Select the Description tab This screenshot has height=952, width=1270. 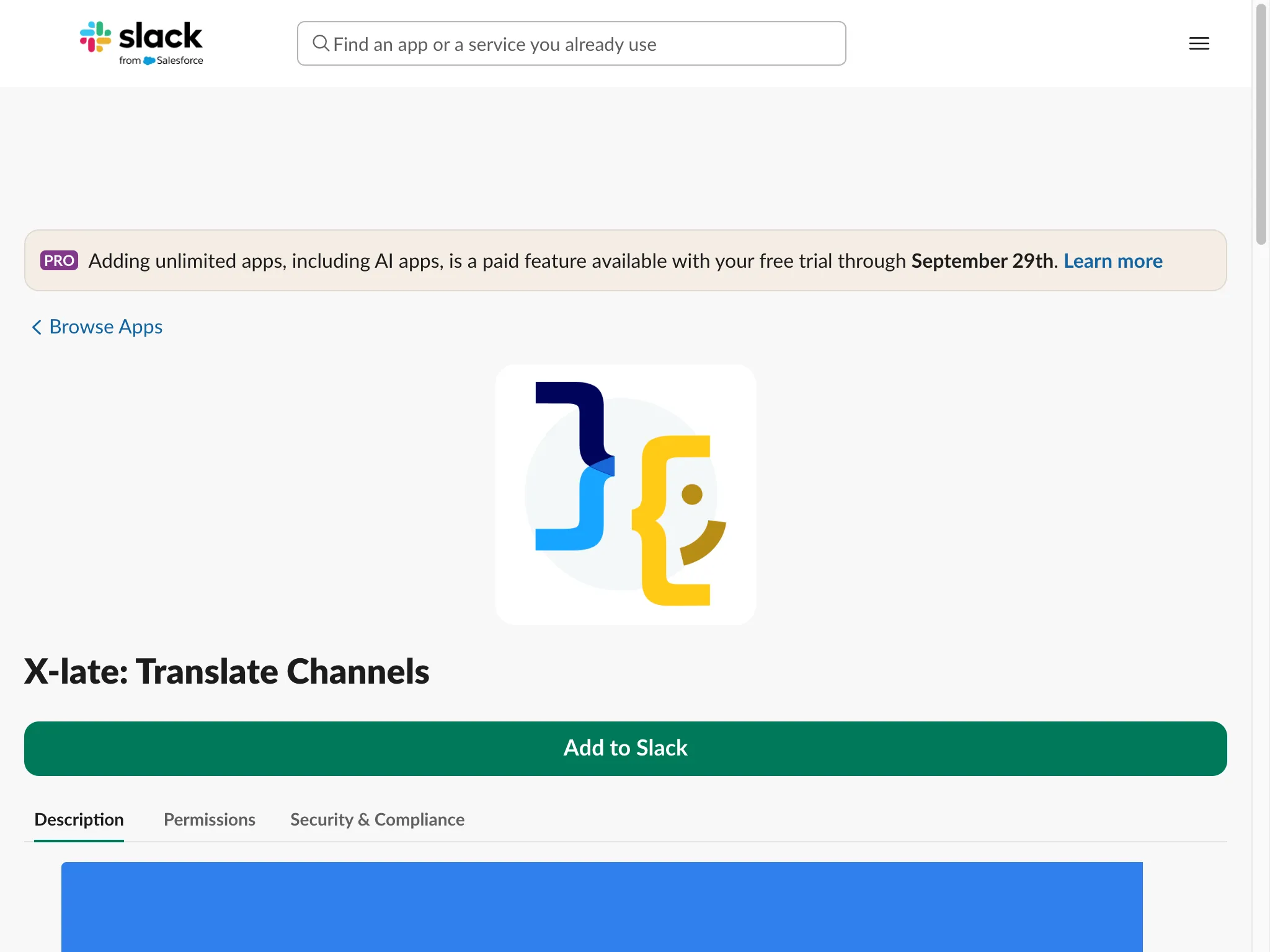point(79,819)
